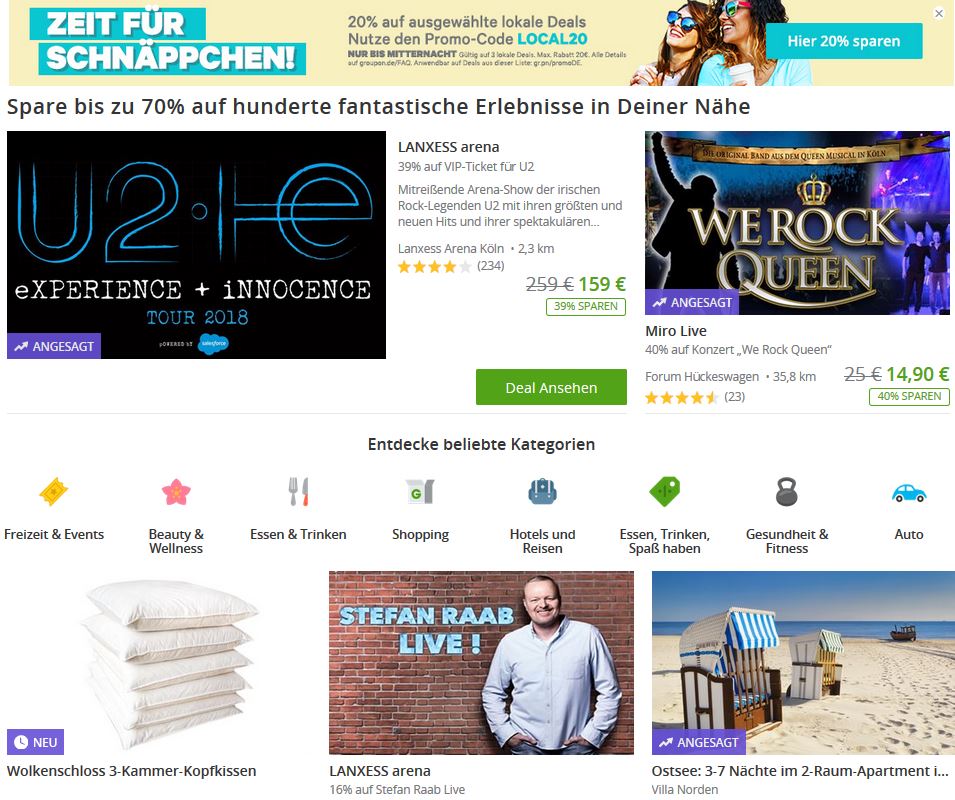Click the LANXESS arena U2 deal title
This screenshot has width=955, height=800.
(449, 147)
